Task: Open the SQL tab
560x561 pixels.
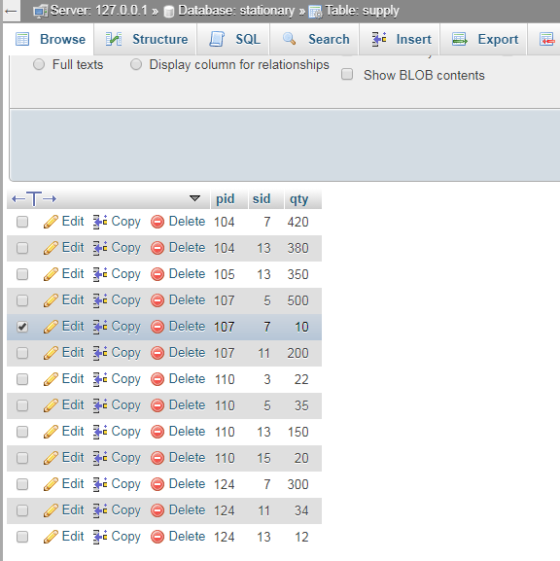Action: (235, 39)
